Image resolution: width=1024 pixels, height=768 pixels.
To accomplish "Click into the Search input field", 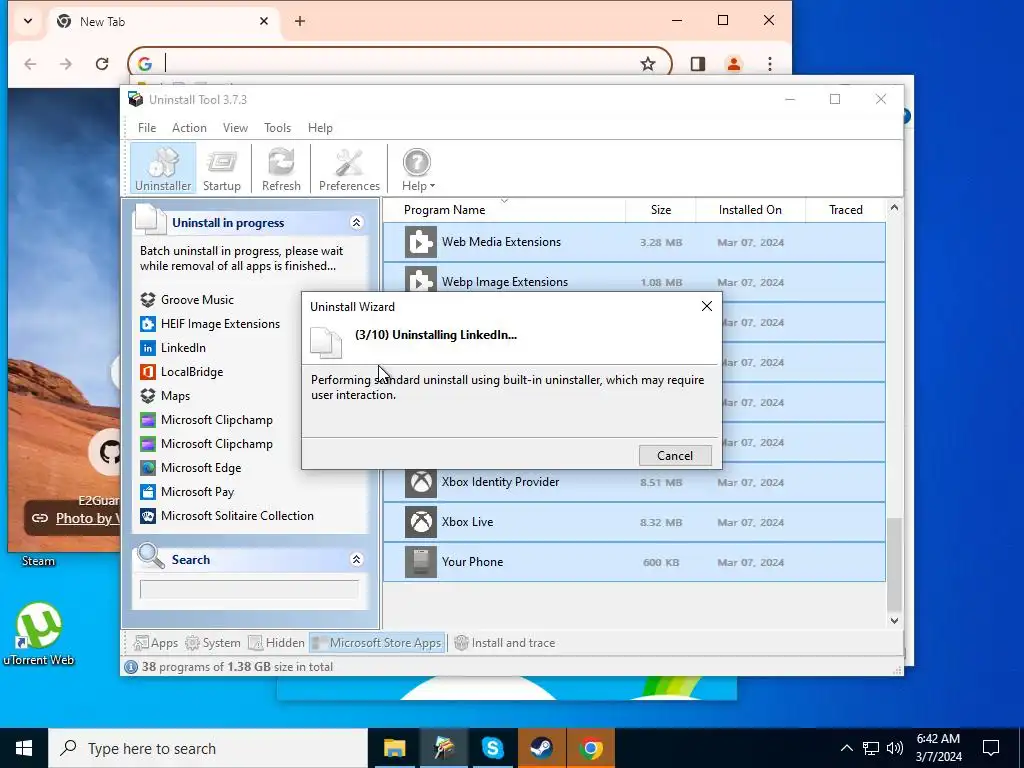I will click(249, 589).
